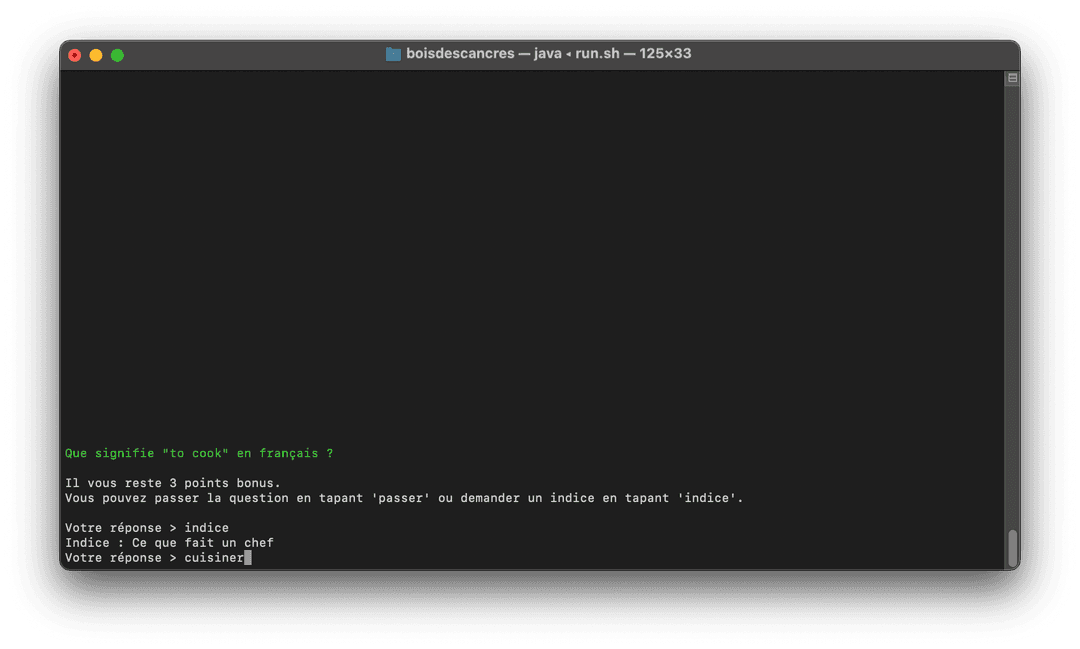Click the scrollbar thumb at the bottom
This screenshot has width=1080, height=649.
[x=1012, y=548]
